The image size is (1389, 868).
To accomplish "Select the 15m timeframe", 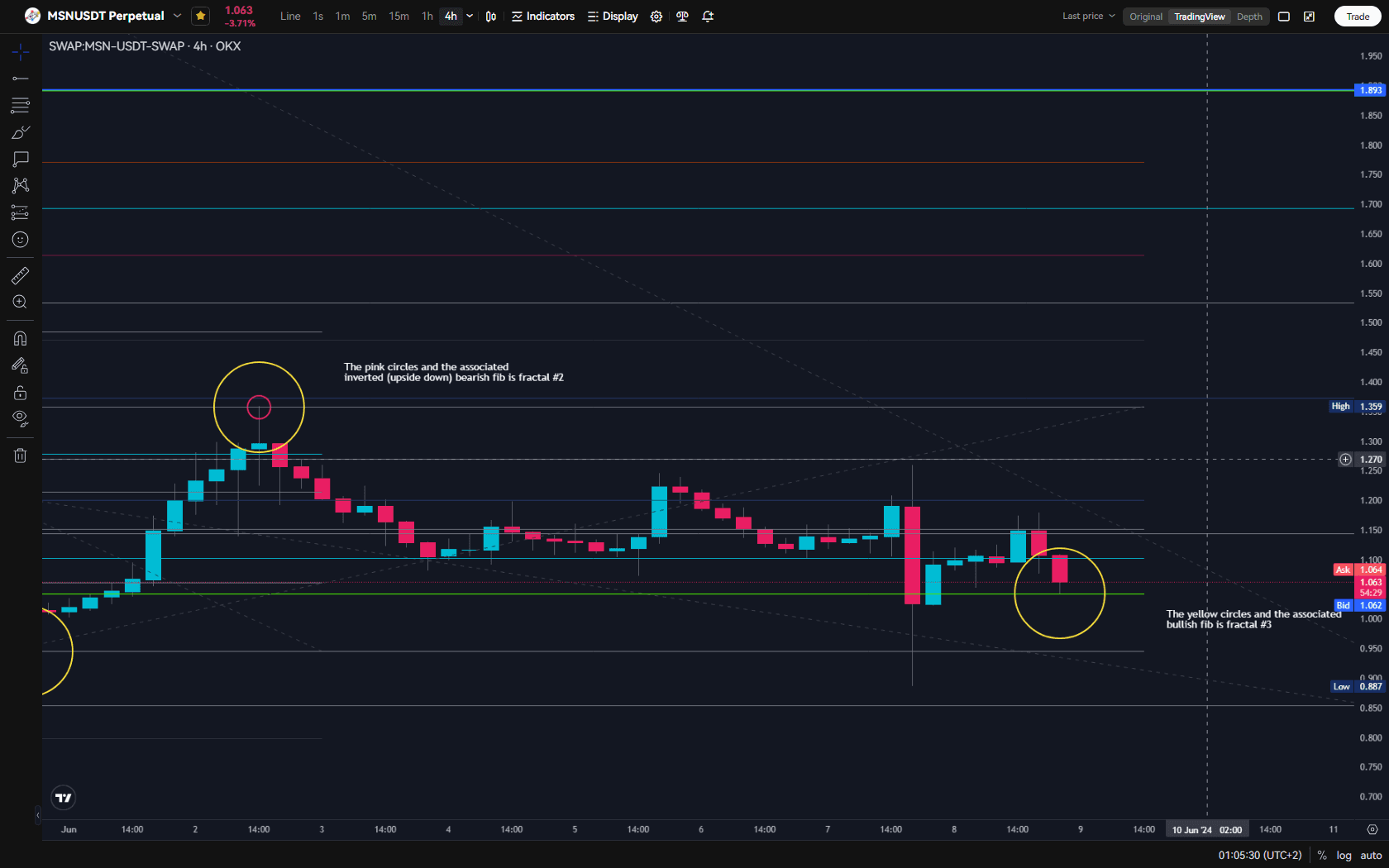I will (399, 16).
